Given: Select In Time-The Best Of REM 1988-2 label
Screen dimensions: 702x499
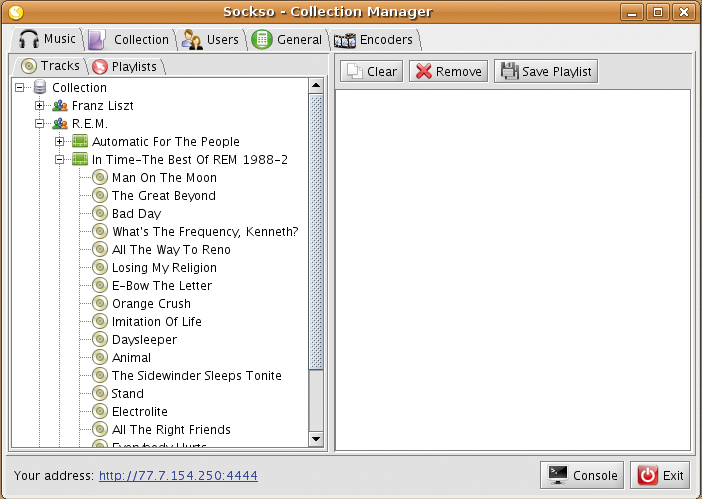Looking at the screenshot, I should point(190,160).
